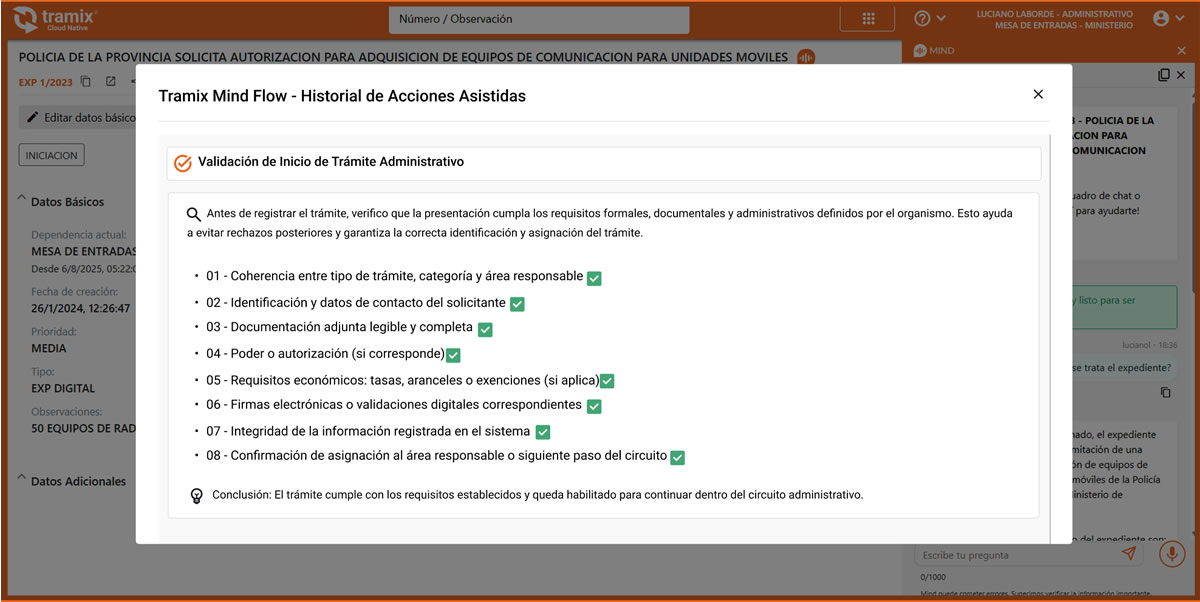Toggle check for 07 Integridad de la información

543,432
